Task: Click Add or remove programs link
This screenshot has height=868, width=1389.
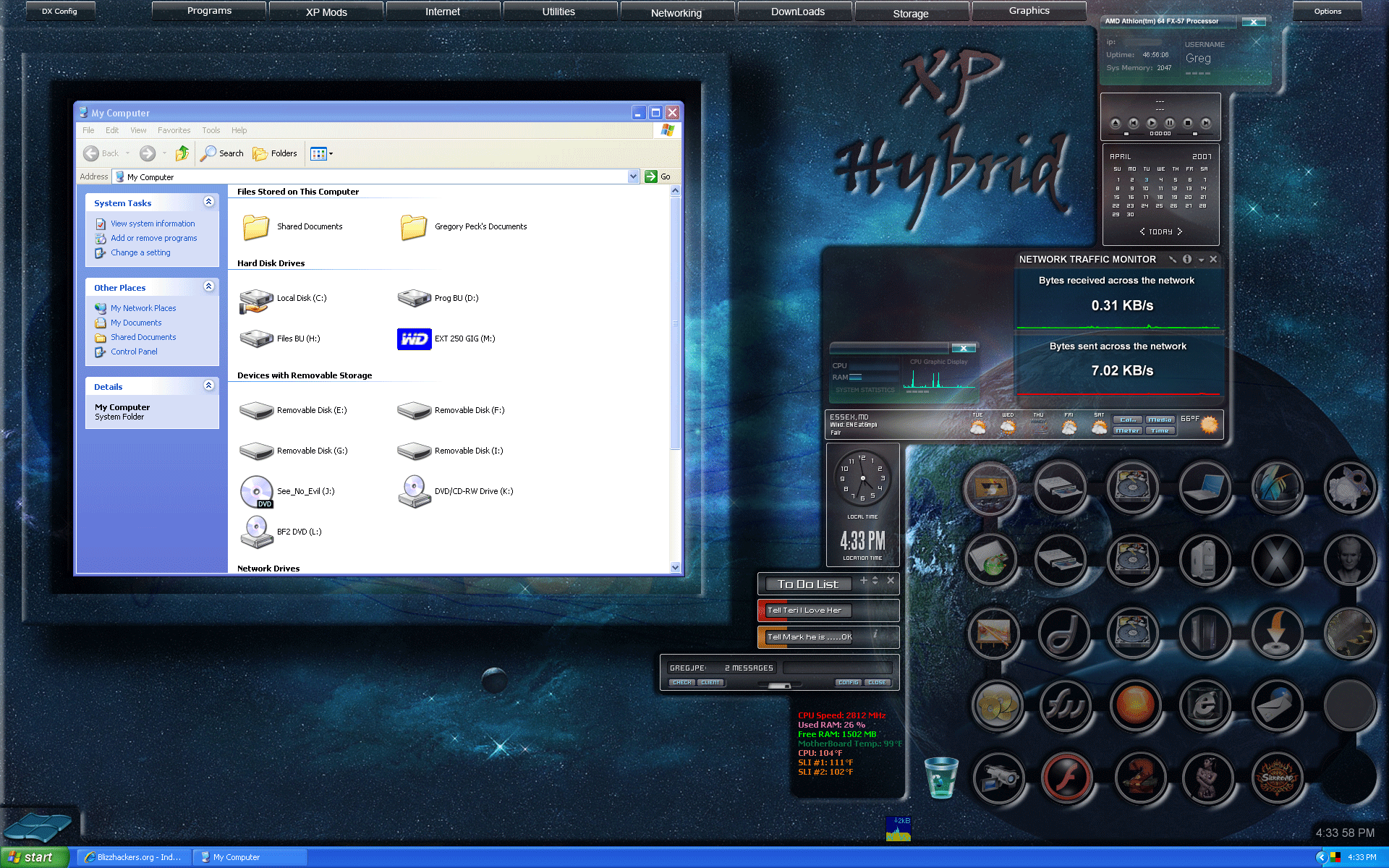Action: pos(153,239)
